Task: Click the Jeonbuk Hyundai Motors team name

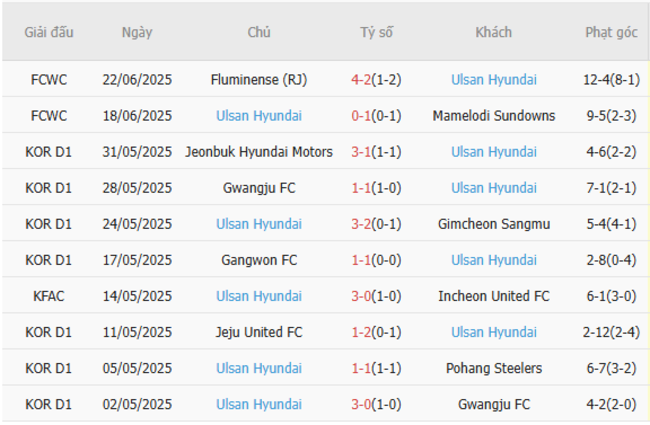Action: [259, 152]
